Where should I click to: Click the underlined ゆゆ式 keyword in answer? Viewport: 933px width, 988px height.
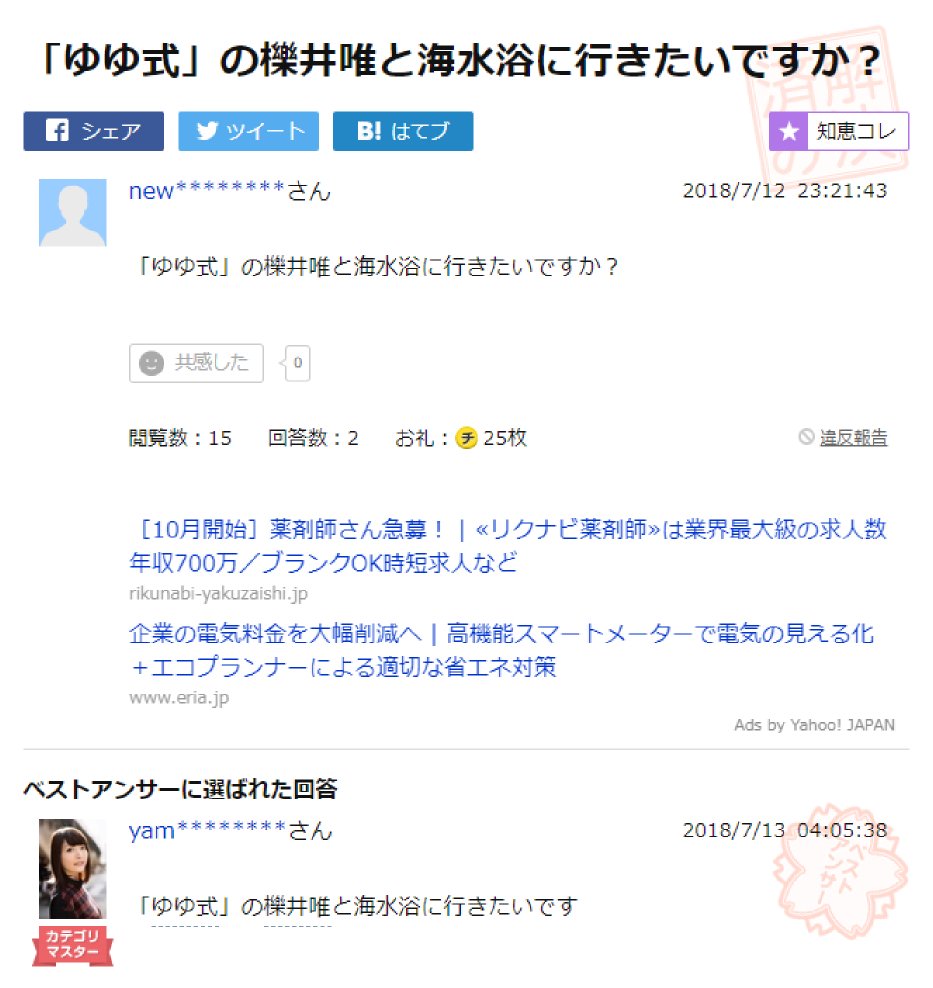(185, 907)
